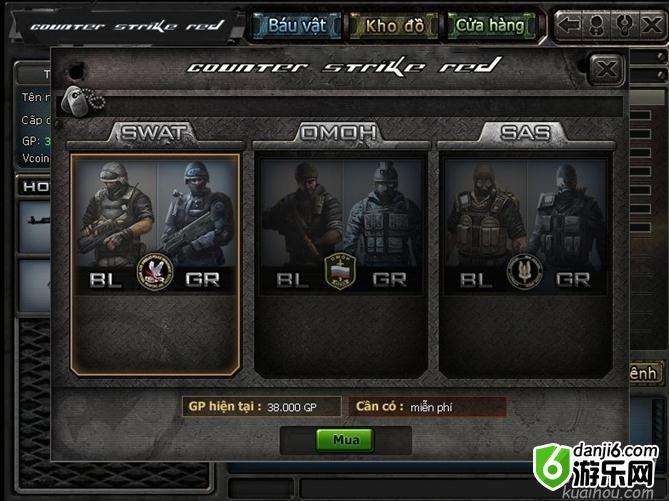Select the SWAT team header

point(154,132)
